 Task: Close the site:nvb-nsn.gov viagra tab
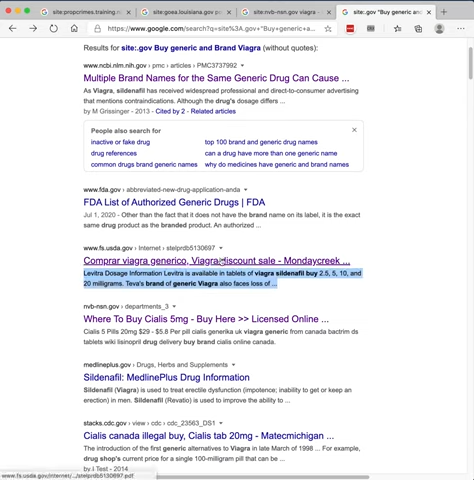tap(329, 12)
